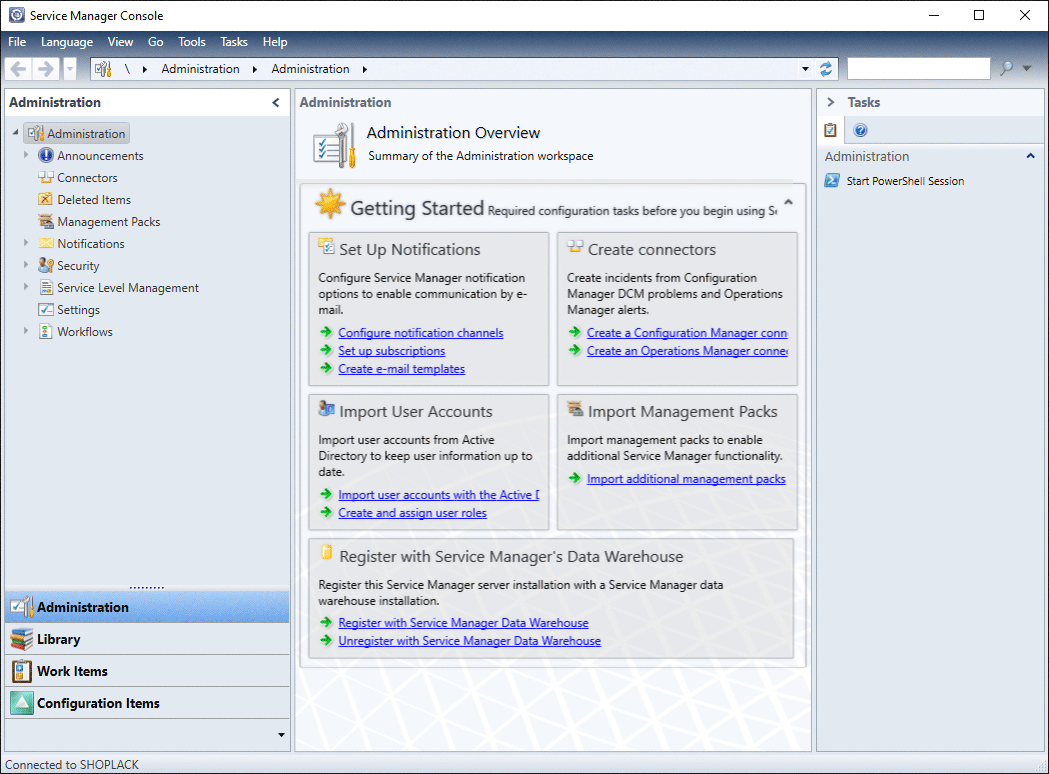The height and width of the screenshot is (774, 1049).
Task: Open the Create e-mail templates link
Action: pos(401,369)
